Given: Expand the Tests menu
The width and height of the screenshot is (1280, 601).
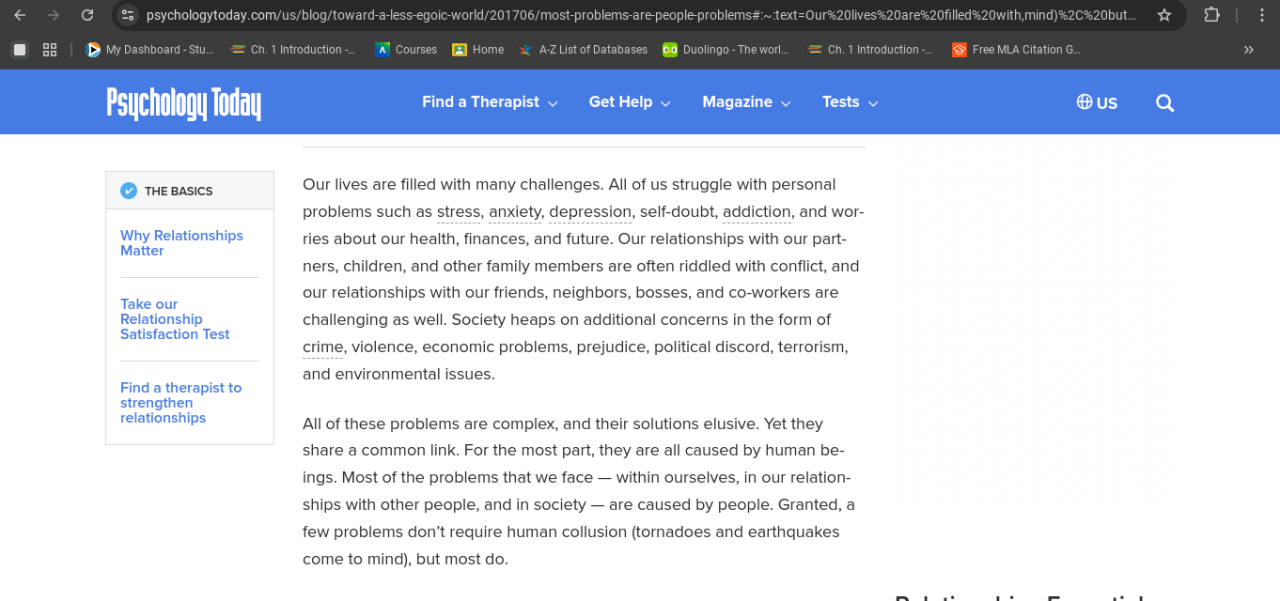Looking at the screenshot, I should tap(849, 102).
